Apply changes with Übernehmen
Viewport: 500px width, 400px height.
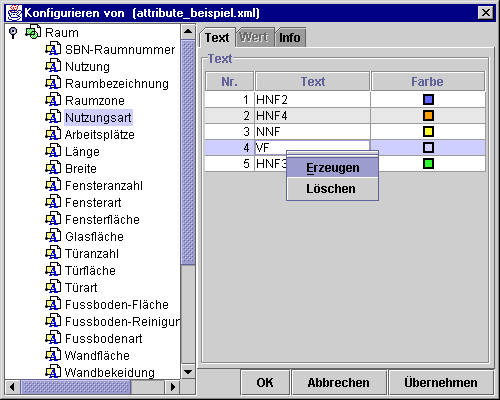pyautogui.click(x=441, y=382)
